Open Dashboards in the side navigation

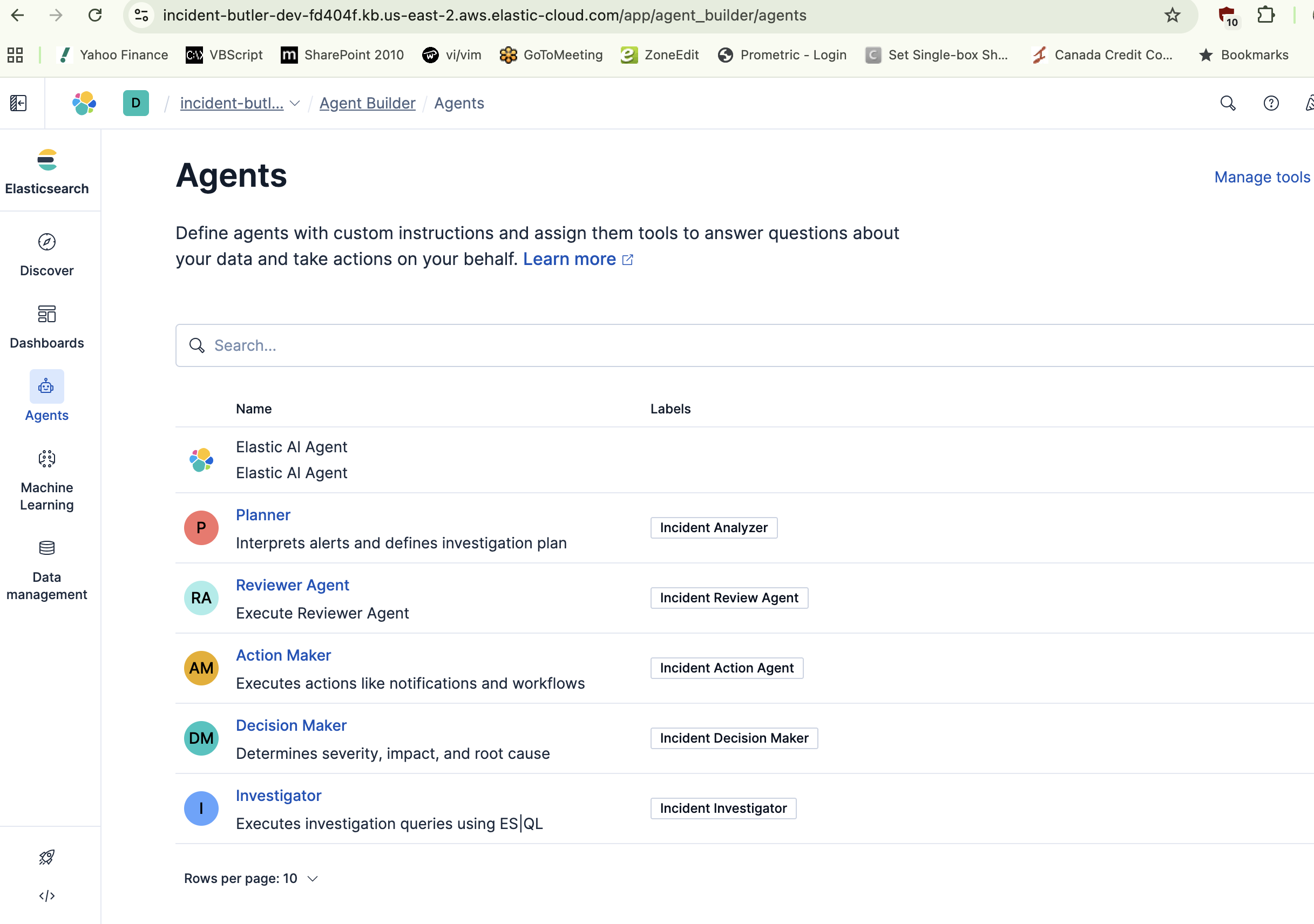pyautogui.click(x=46, y=326)
